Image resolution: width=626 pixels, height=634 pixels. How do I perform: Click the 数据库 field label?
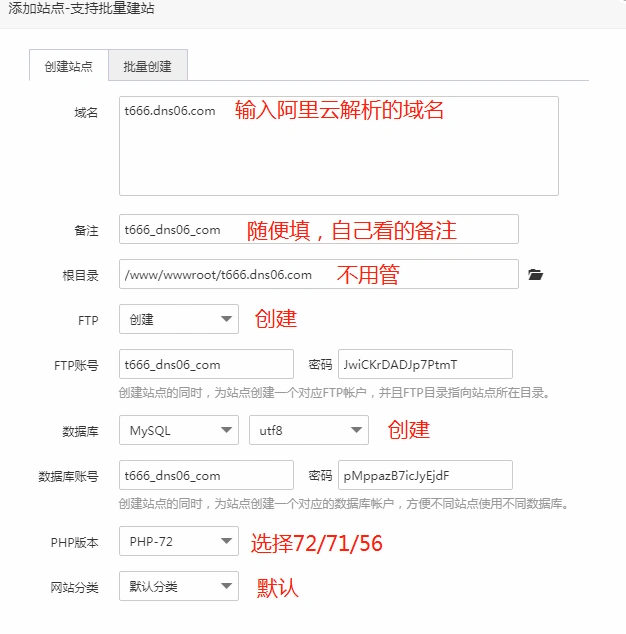(80, 431)
